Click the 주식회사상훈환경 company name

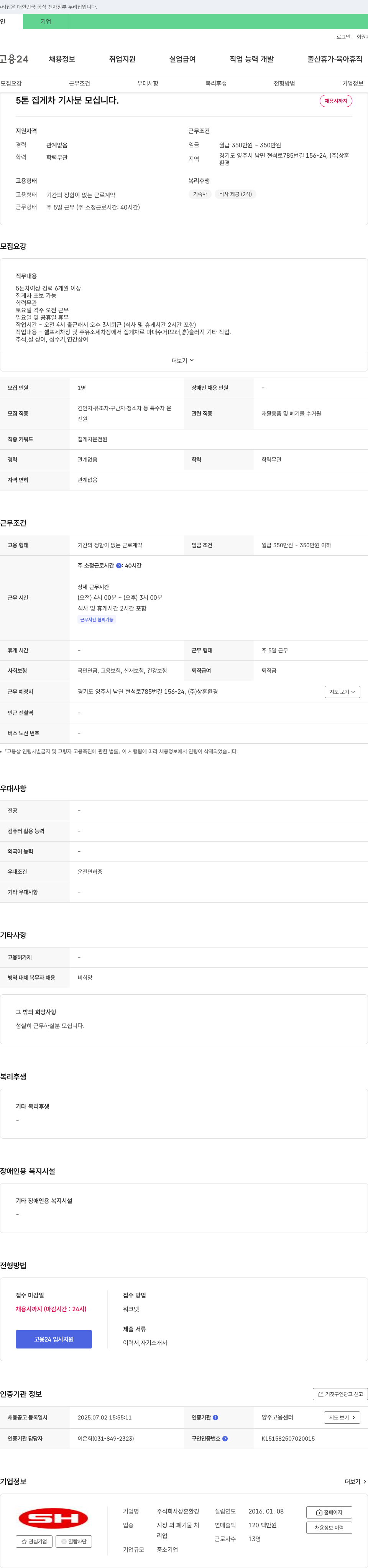click(x=177, y=1511)
